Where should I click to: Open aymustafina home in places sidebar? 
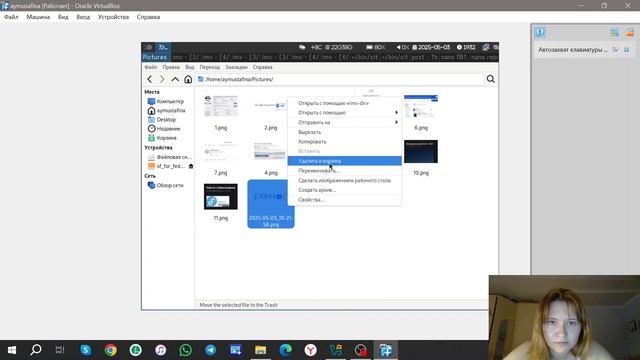tap(167, 111)
